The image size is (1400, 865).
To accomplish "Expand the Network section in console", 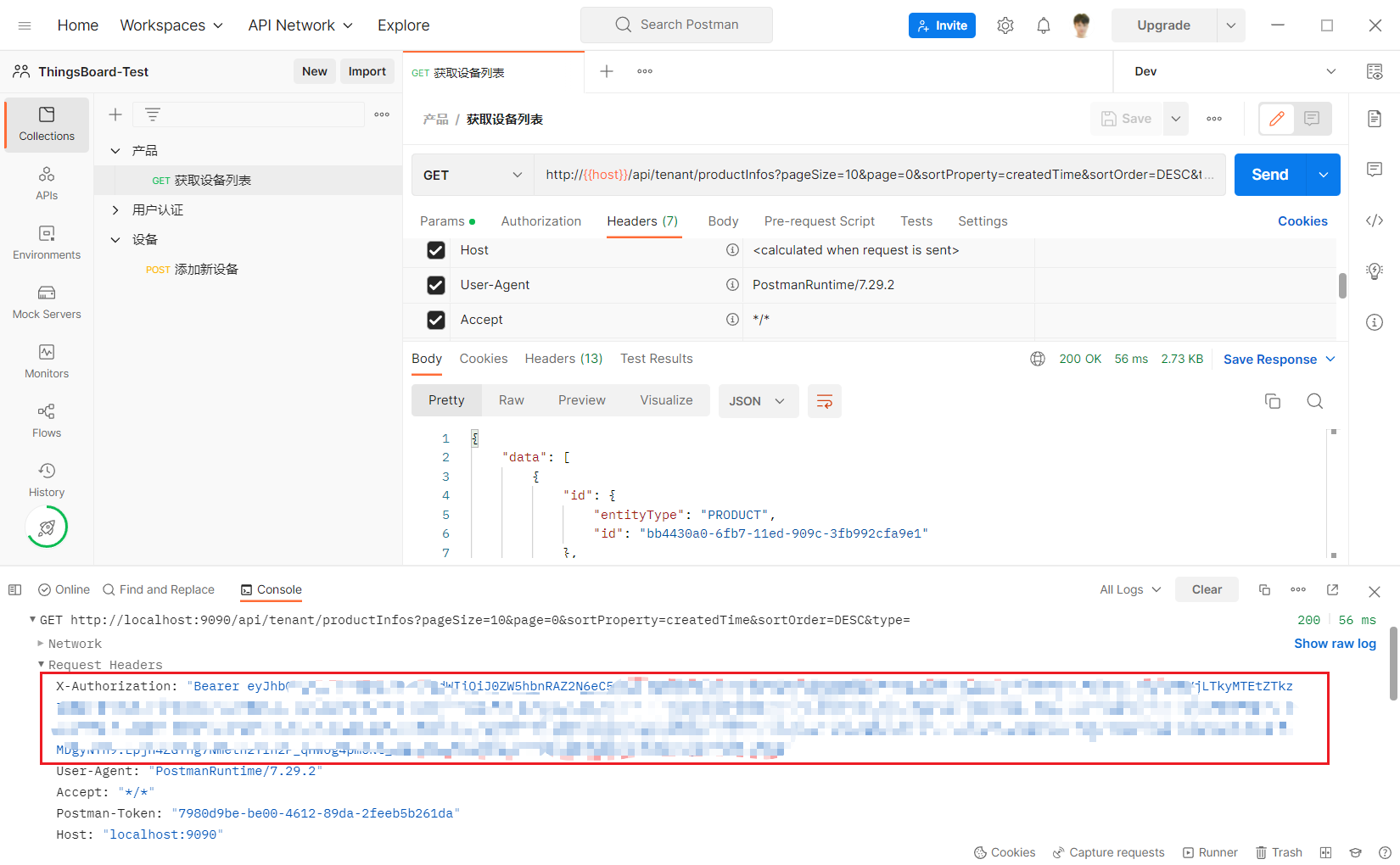I will click(40, 644).
